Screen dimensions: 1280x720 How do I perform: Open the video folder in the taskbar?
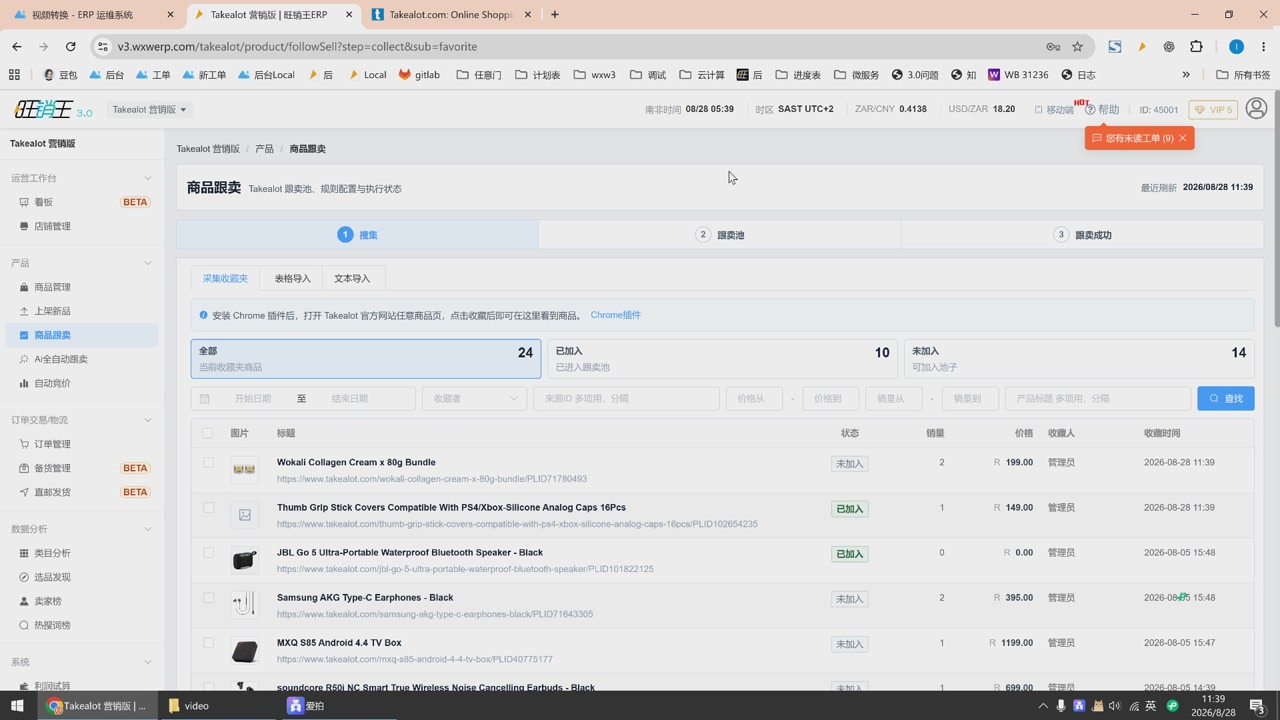point(189,705)
